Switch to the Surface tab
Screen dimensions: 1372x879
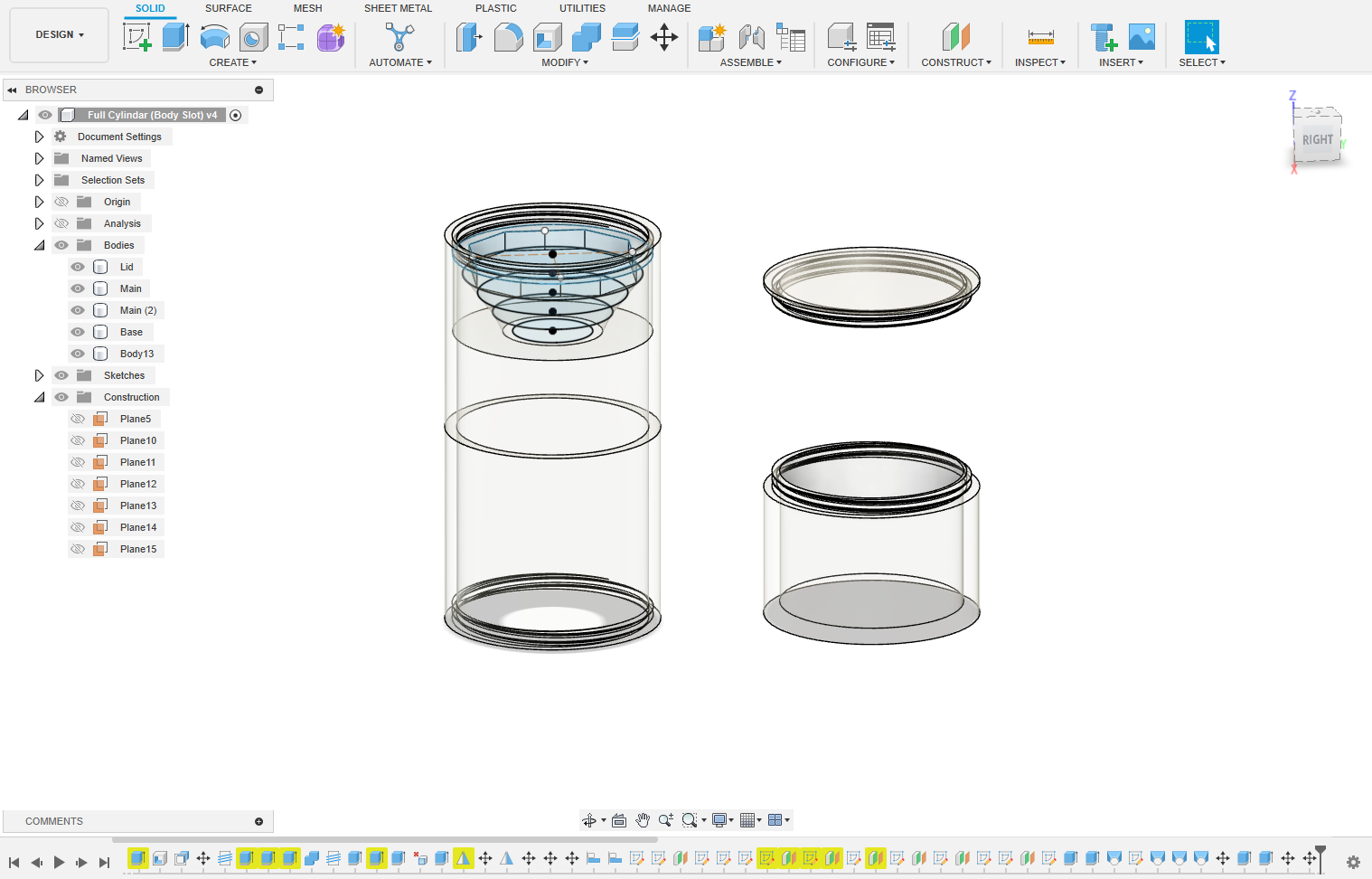(229, 8)
